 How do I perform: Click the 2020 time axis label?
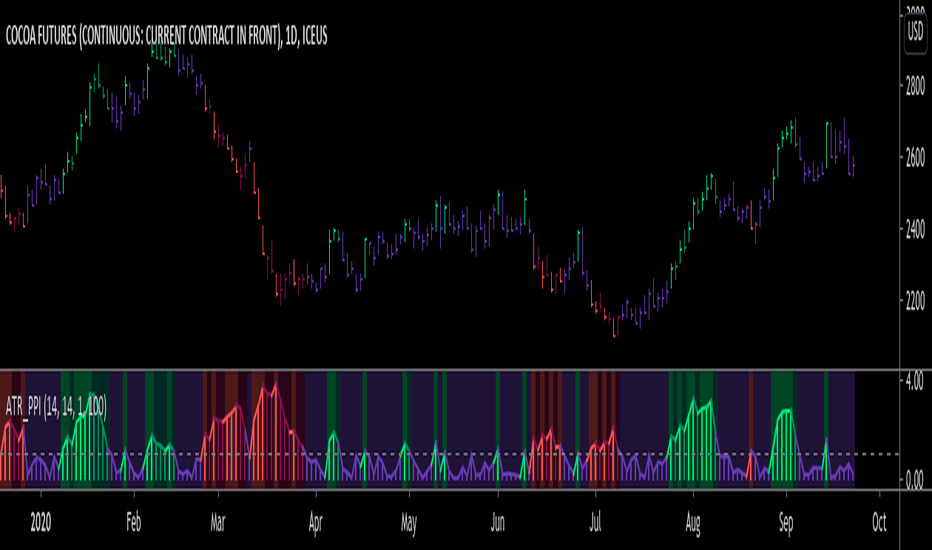coord(40,523)
